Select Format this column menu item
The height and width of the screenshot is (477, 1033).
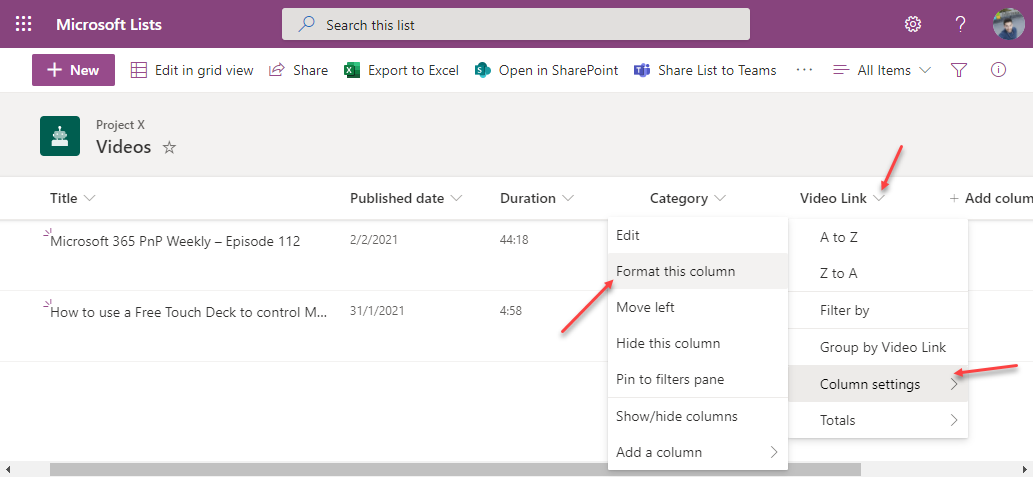coord(675,271)
